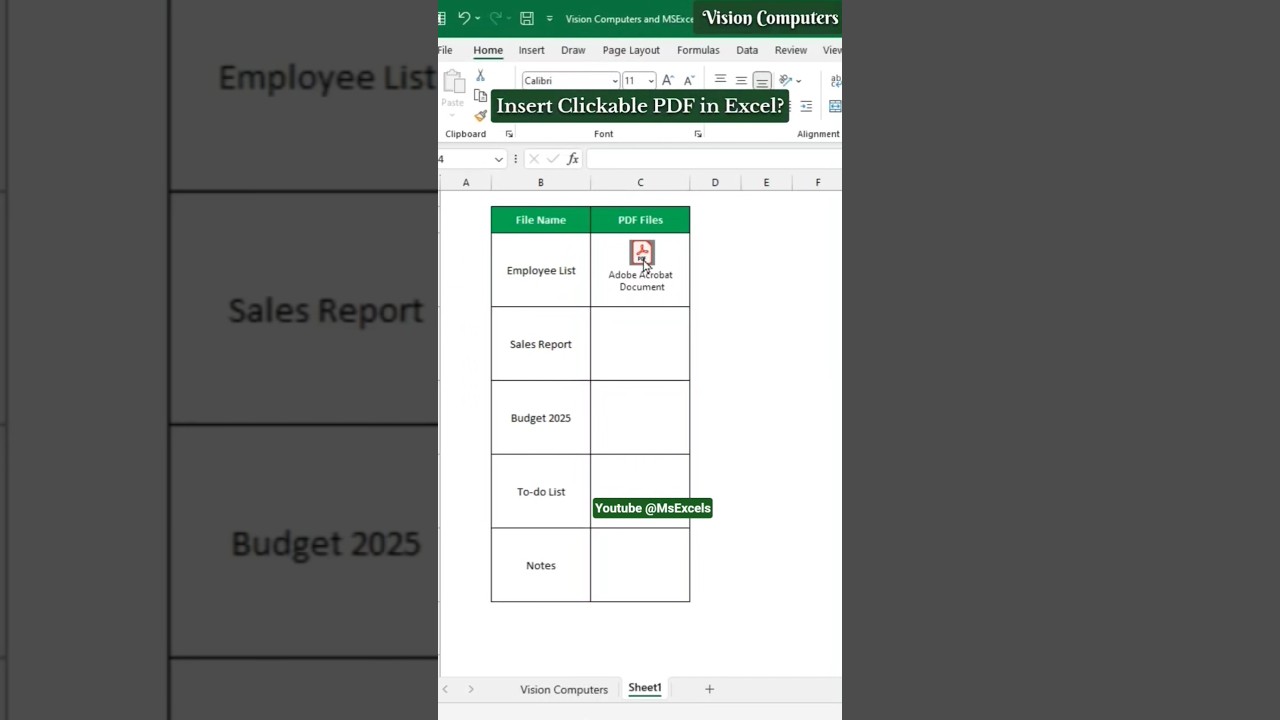Click the Merge & Center icon
The height and width of the screenshot is (720, 1280).
(x=835, y=106)
